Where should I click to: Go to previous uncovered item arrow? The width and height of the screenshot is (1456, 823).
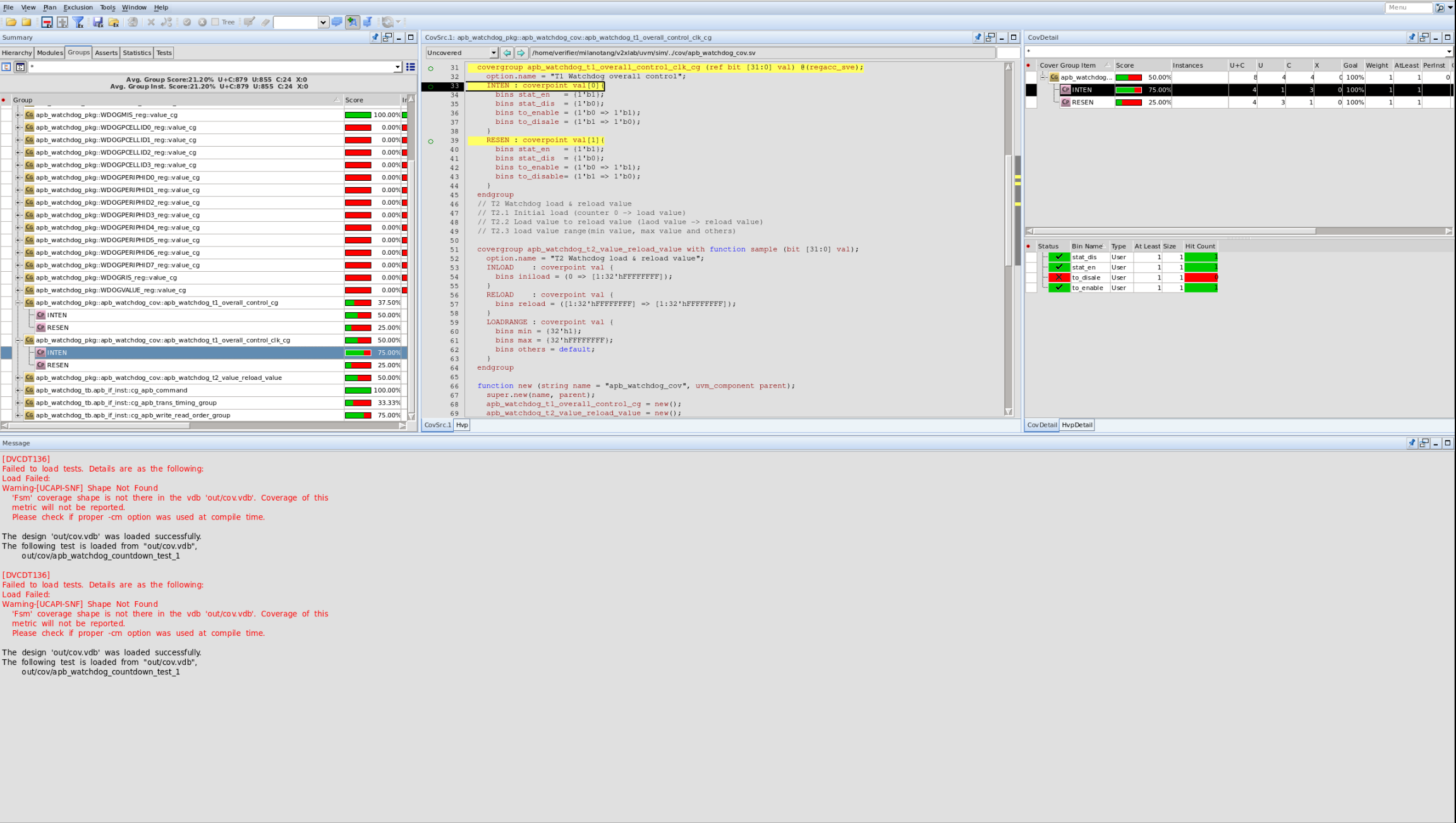(x=507, y=53)
